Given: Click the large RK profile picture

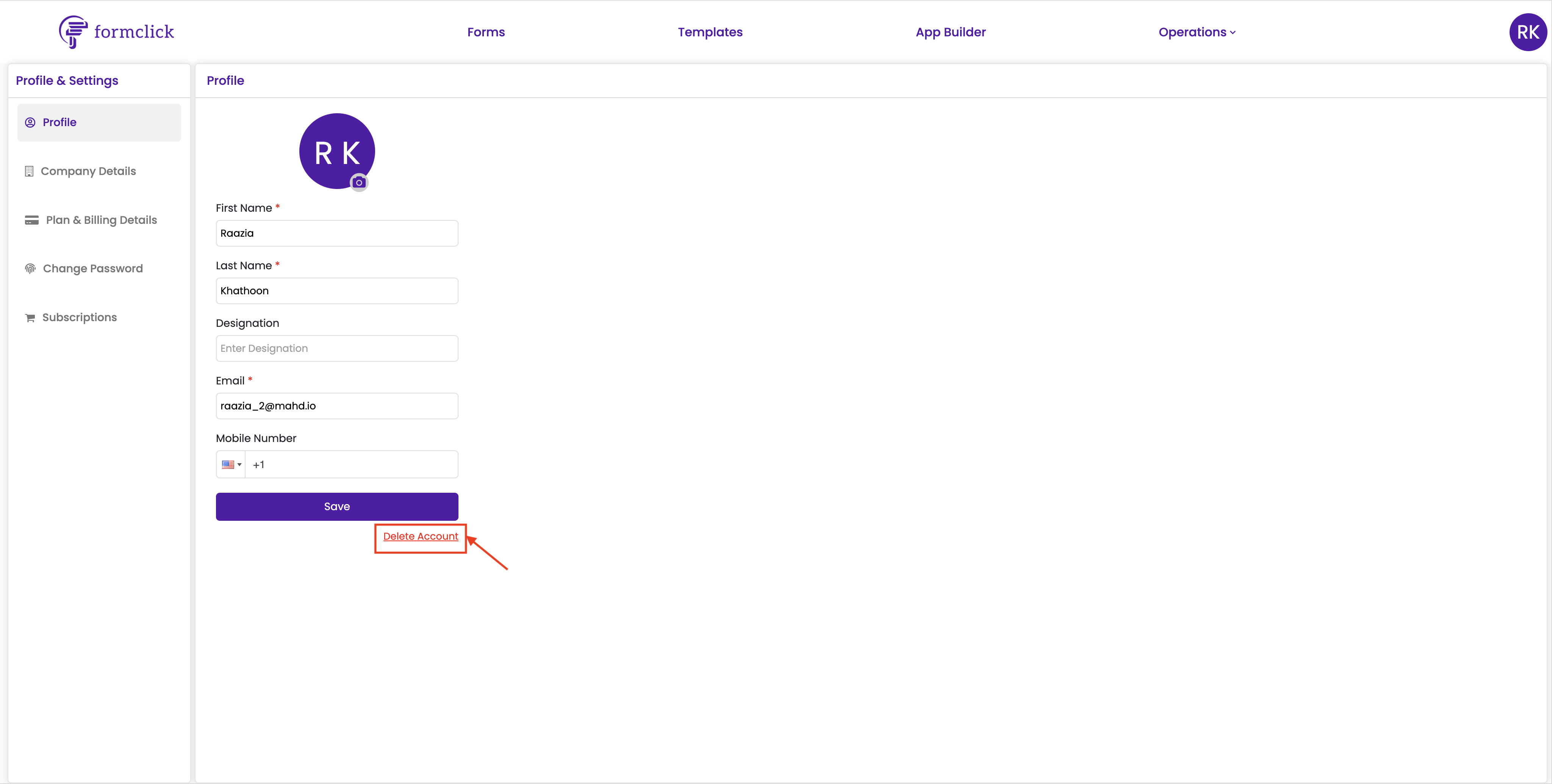Looking at the screenshot, I should pyautogui.click(x=337, y=151).
